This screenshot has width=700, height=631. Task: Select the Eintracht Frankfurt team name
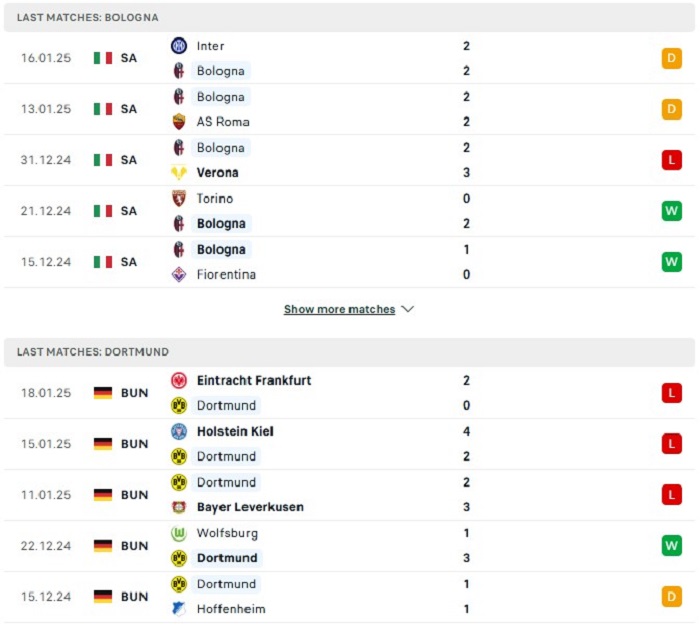(254, 380)
